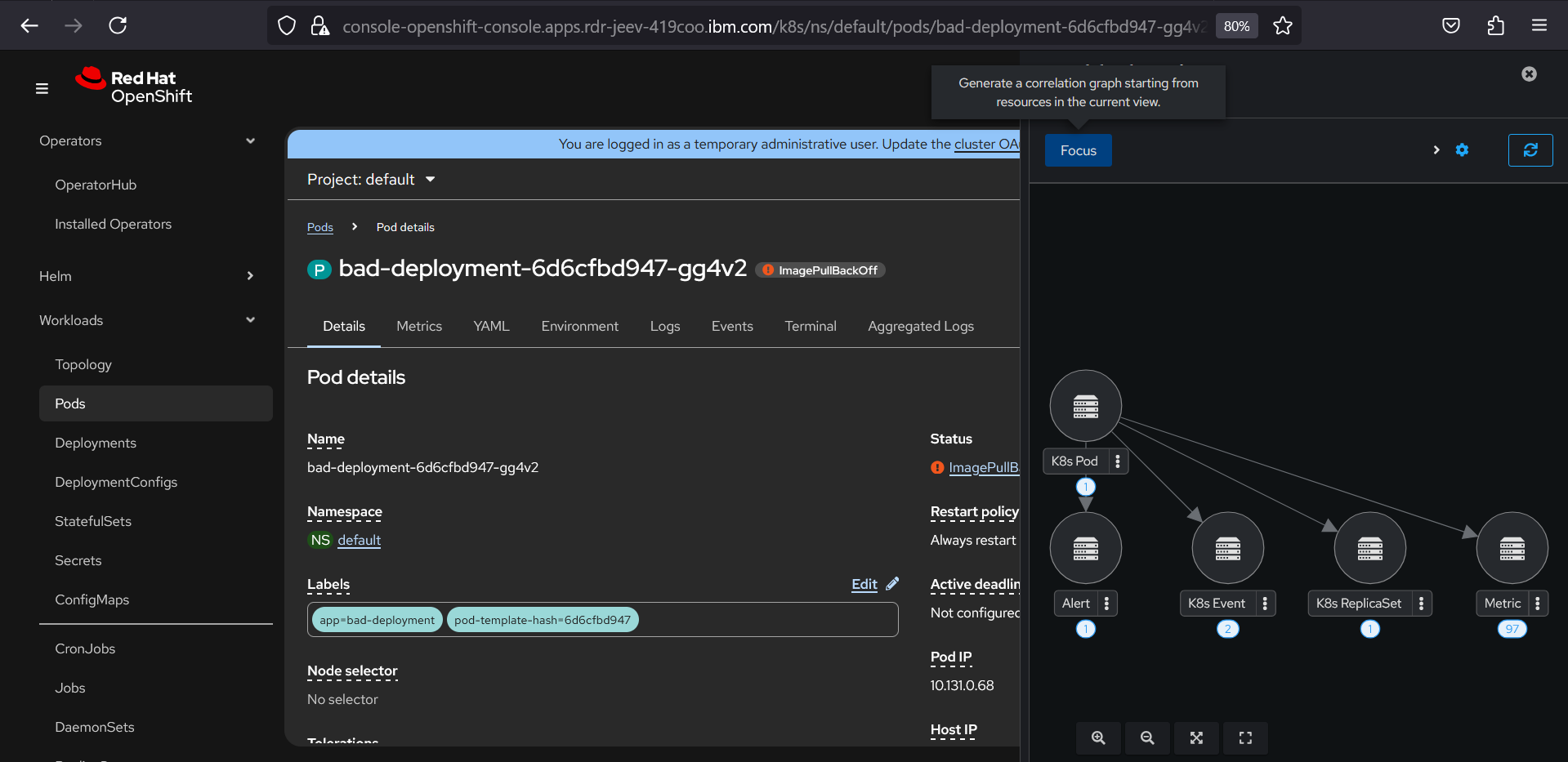The width and height of the screenshot is (1568, 762).
Task: Expand the correlation panel chevron arrow
Action: (1436, 150)
